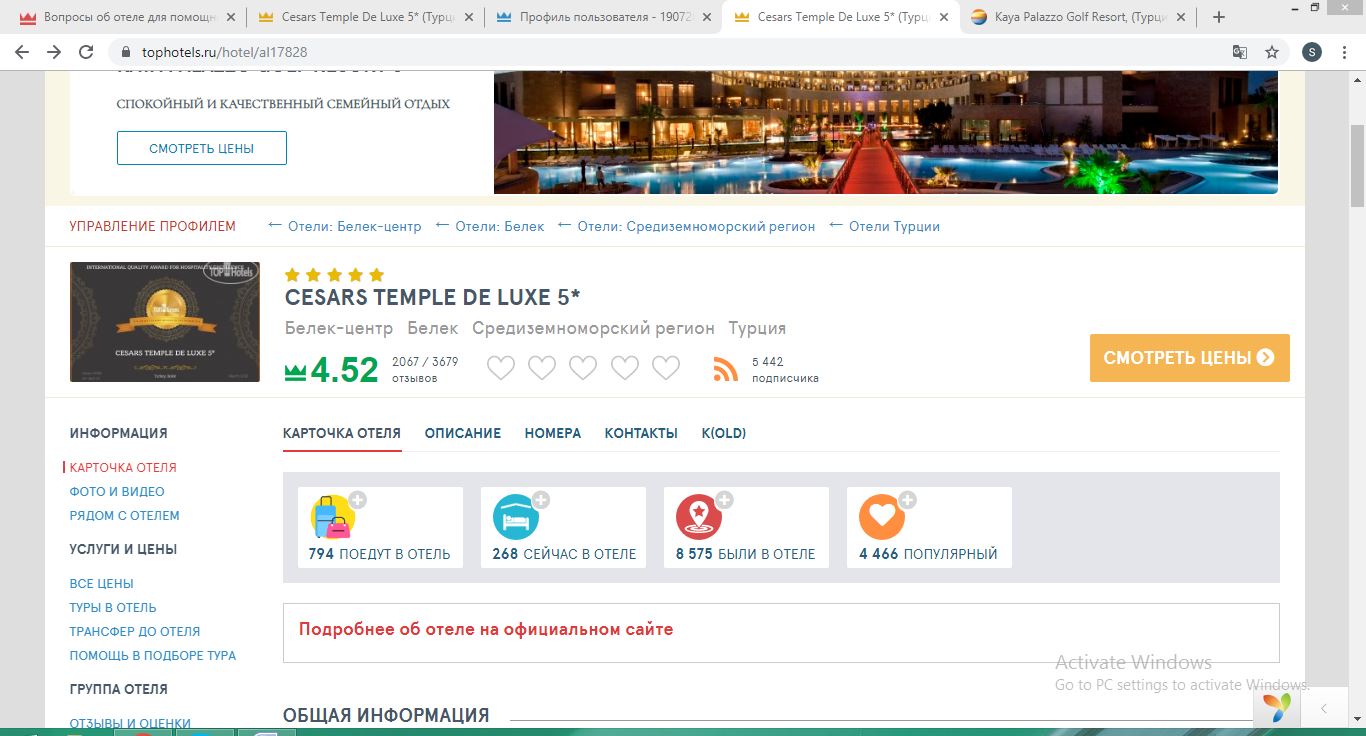This screenshot has height=736, width=1366.
Task: Select 'Описание' tab
Action: click(x=463, y=433)
